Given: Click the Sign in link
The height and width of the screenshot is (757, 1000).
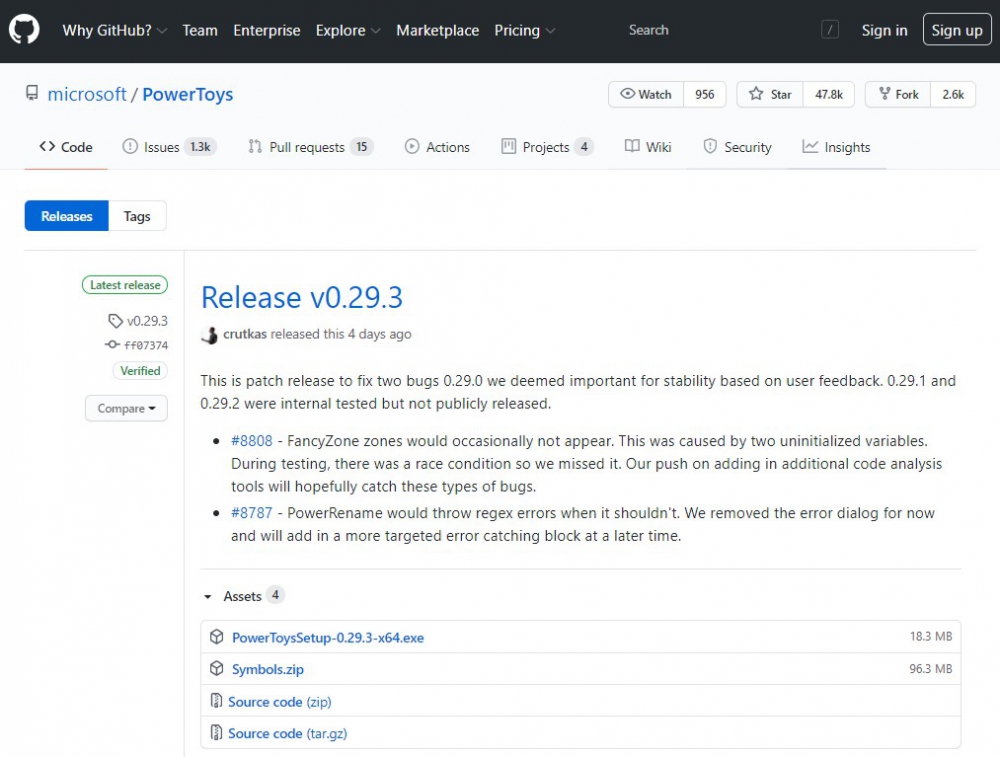Looking at the screenshot, I should click(x=884, y=31).
